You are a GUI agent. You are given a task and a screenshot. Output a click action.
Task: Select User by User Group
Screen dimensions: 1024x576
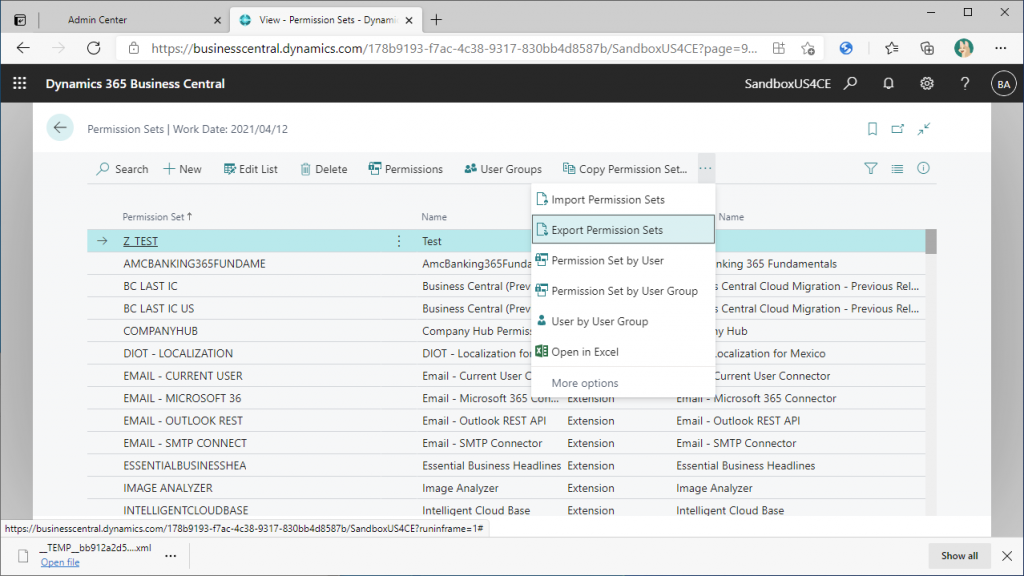[623, 321]
